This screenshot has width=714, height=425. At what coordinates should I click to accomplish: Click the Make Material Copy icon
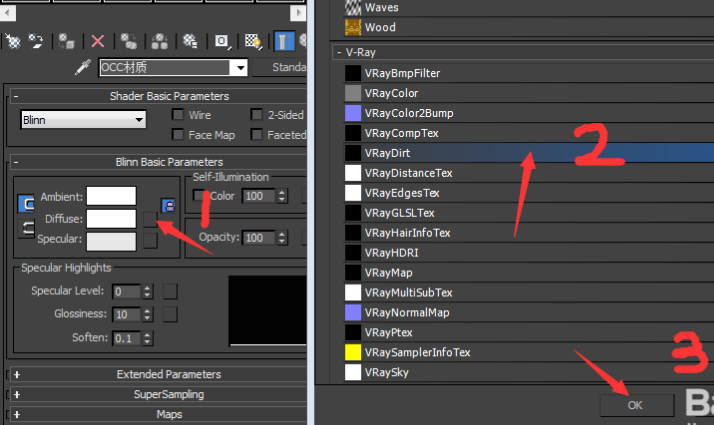[x=128, y=41]
